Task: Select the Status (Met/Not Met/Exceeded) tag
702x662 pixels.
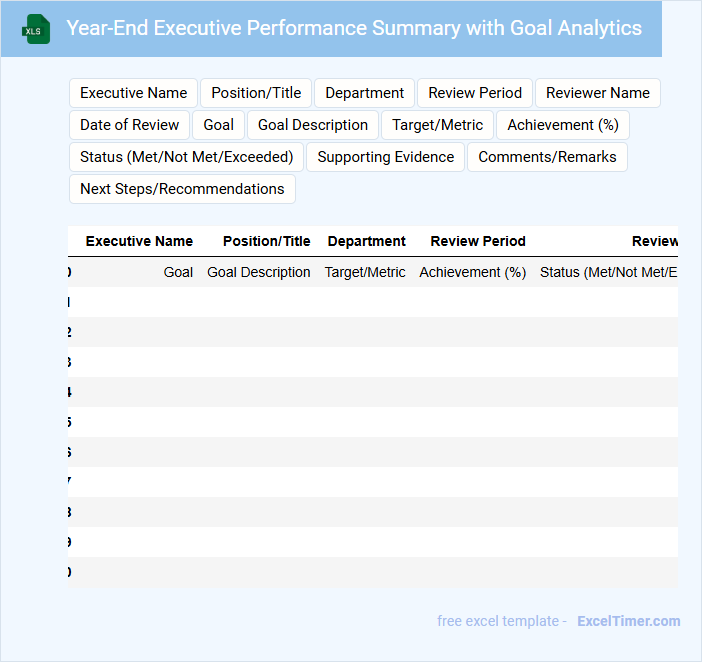Action: click(x=187, y=157)
